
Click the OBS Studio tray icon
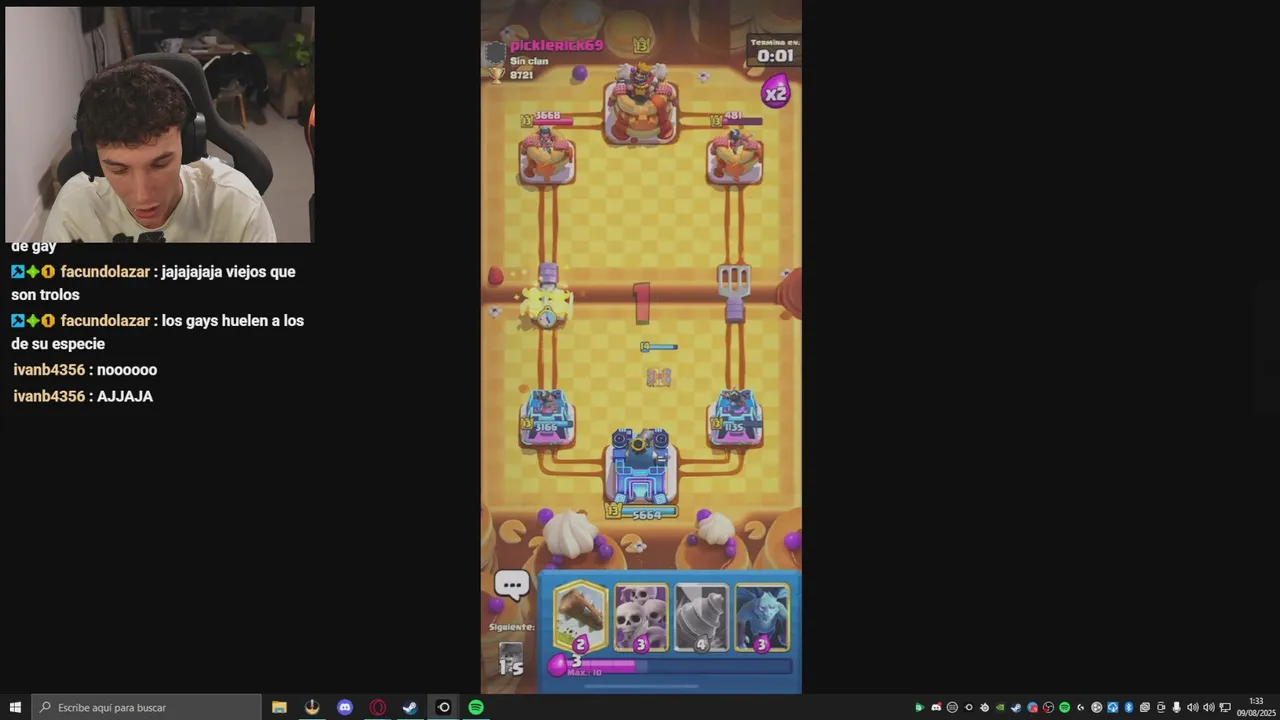pos(1048,707)
